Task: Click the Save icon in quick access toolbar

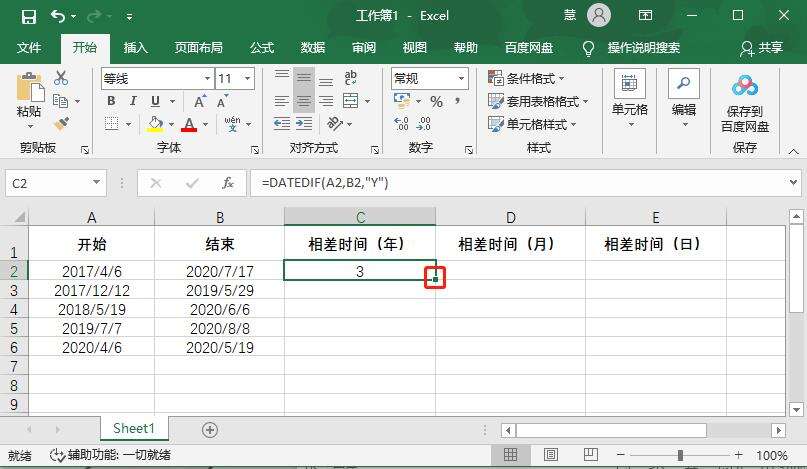Action: point(29,17)
